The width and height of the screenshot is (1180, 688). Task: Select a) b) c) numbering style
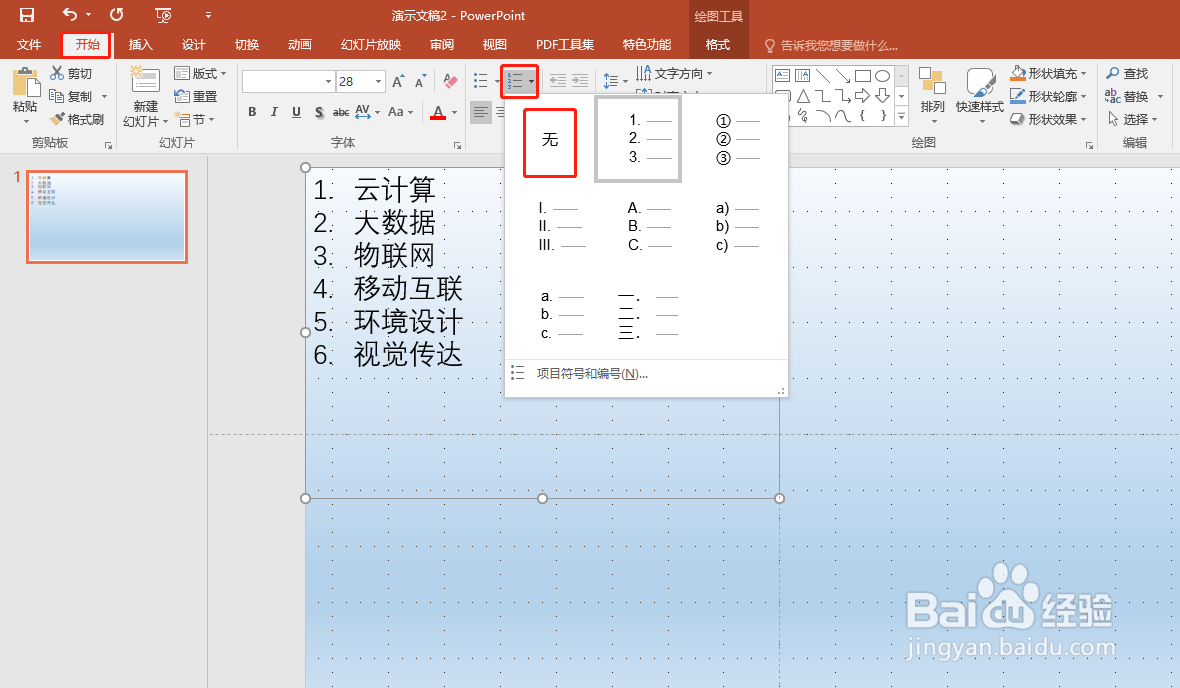click(738, 227)
